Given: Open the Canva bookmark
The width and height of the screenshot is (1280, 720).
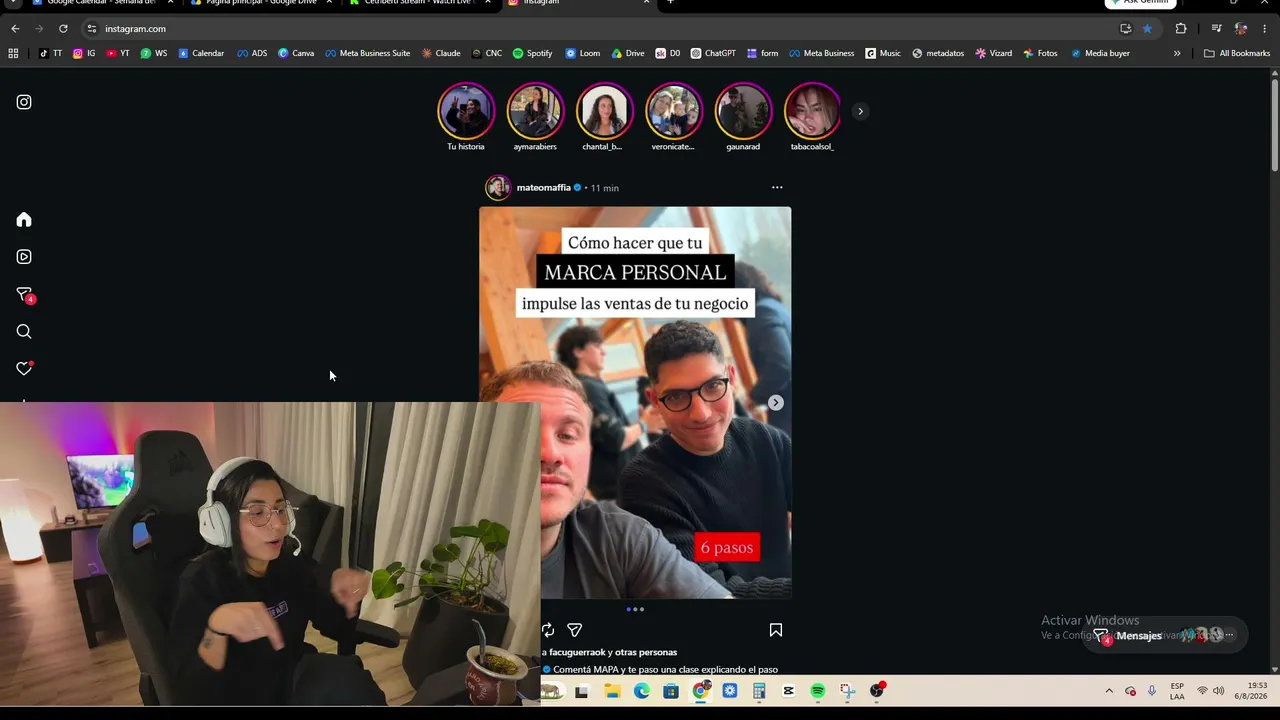Looking at the screenshot, I should tap(296, 53).
